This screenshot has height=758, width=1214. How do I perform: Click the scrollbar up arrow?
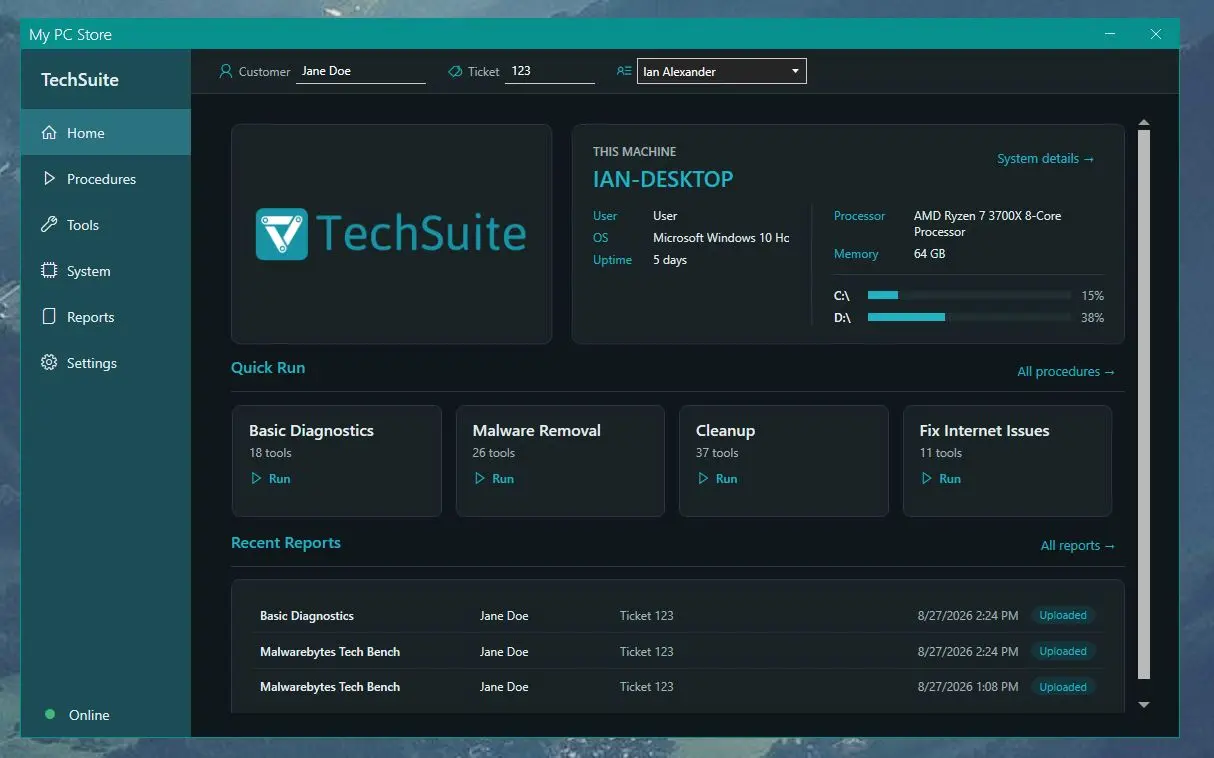(x=1144, y=123)
